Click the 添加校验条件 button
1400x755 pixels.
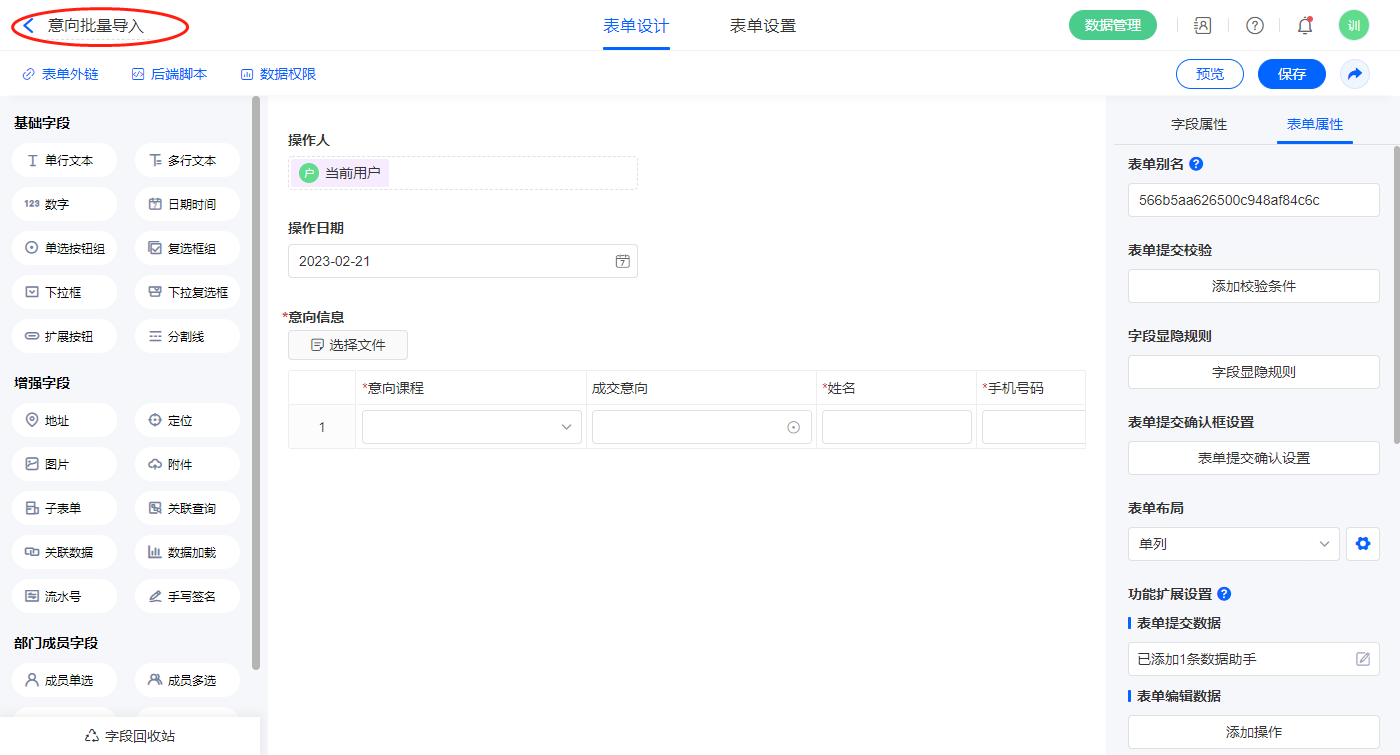1253,286
